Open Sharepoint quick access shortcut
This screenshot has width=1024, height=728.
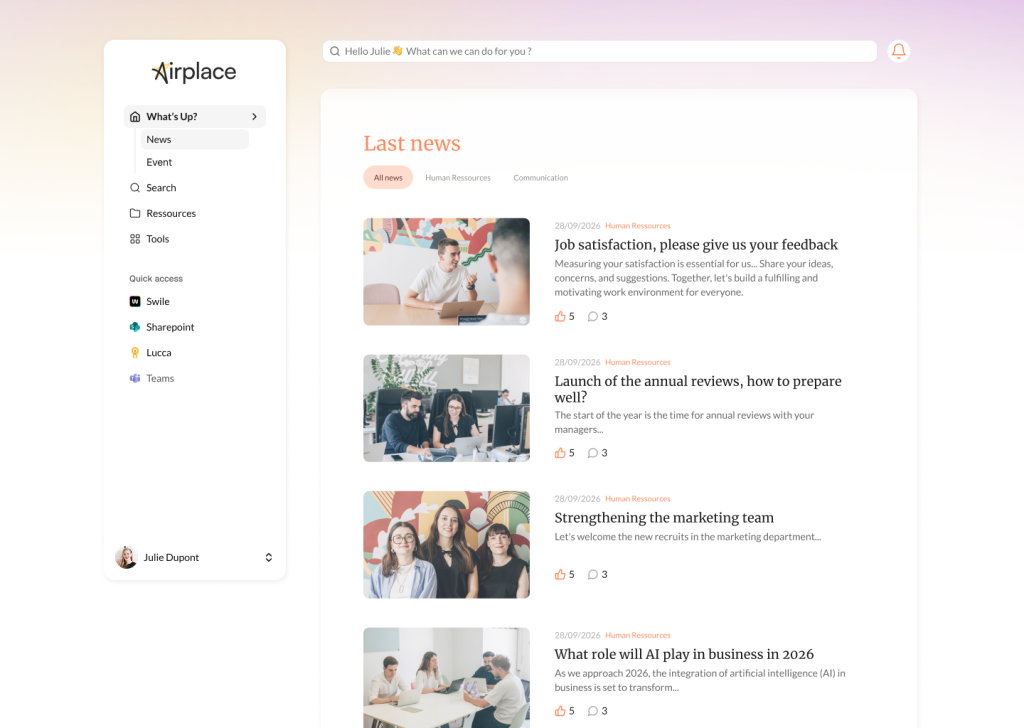169,327
